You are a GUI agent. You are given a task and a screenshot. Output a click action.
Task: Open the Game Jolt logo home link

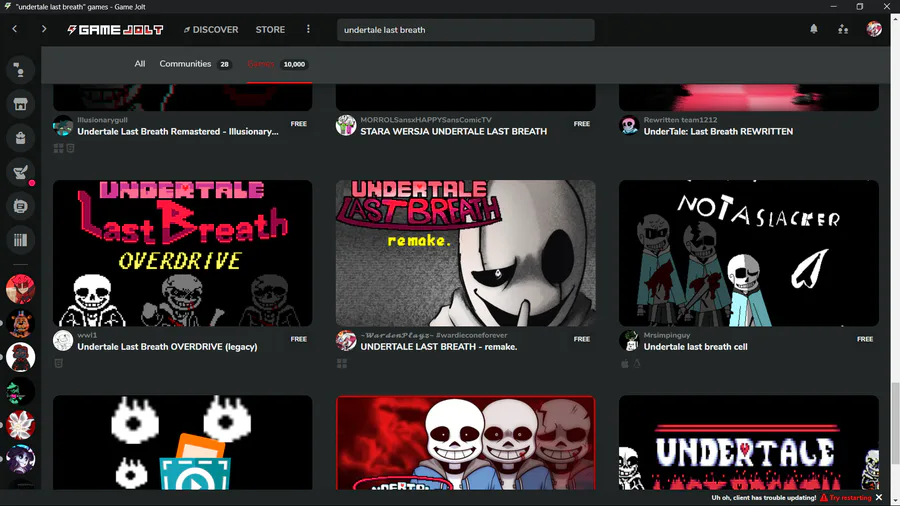(x=115, y=30)
